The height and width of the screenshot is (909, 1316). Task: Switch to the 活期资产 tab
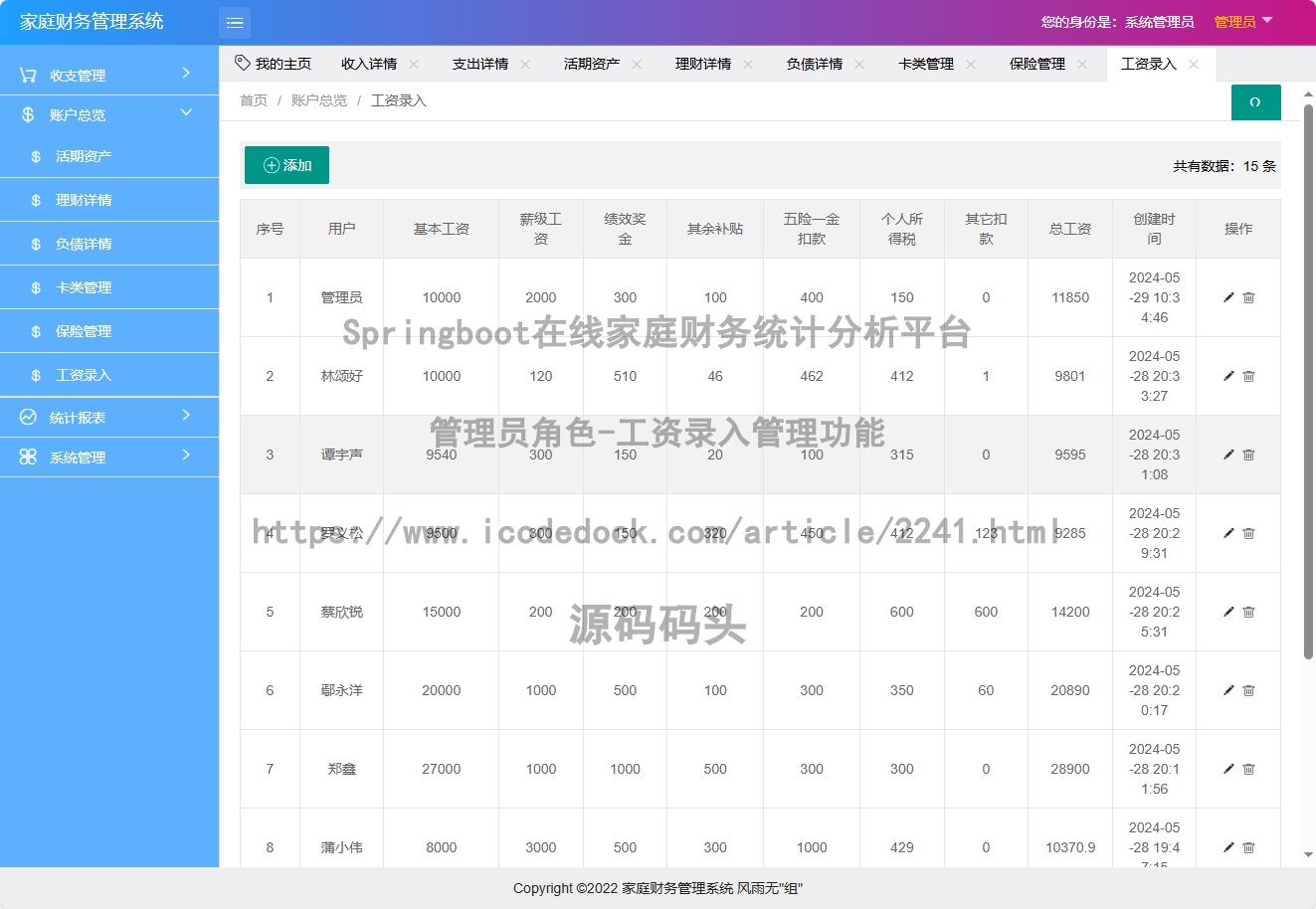[592, 64]
